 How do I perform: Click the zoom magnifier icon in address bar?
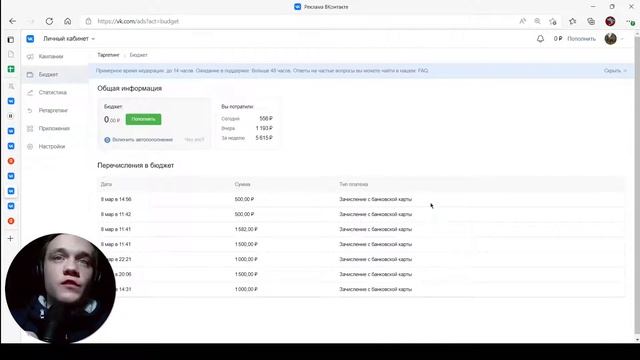coord(538,21)
